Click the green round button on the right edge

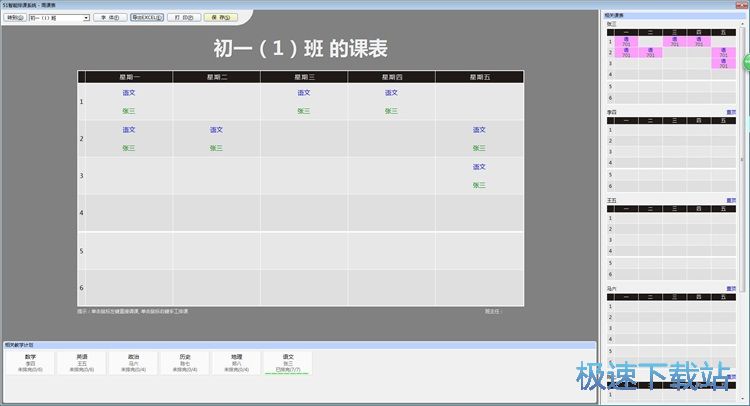pyautogui.click(x=746, y=63)
